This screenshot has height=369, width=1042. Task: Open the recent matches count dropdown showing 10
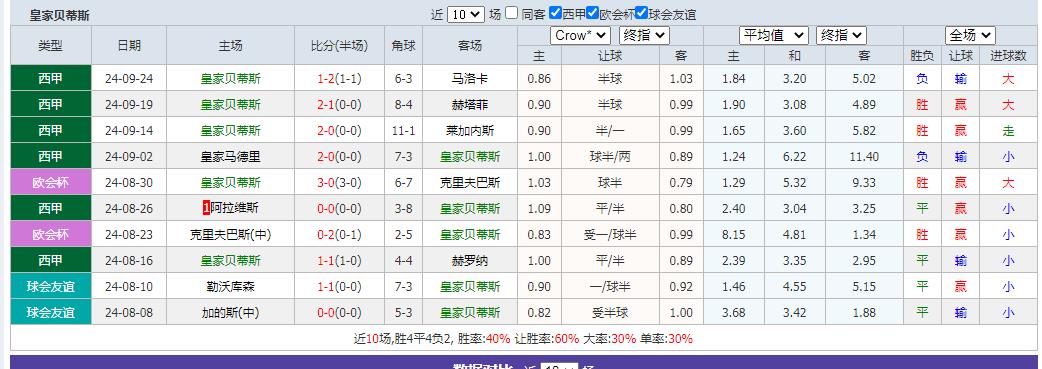(466, 14)
